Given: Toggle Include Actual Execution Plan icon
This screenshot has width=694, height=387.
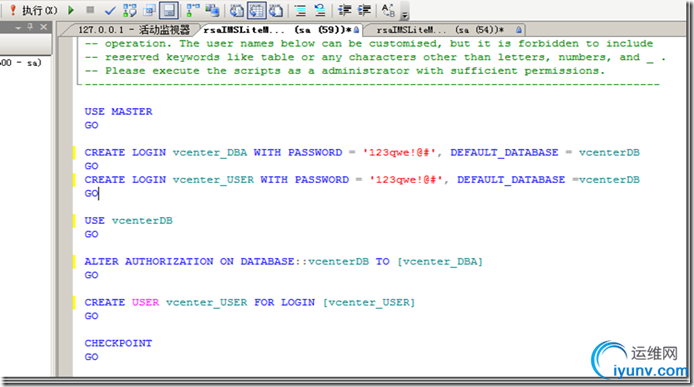Looking at the screenshot, I should (193, 10).
